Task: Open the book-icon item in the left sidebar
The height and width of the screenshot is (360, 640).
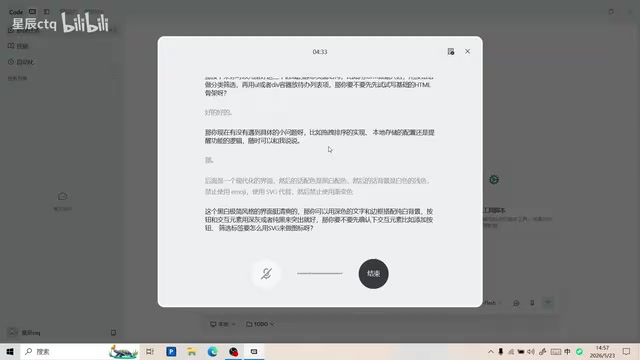Action: (18, 46)
